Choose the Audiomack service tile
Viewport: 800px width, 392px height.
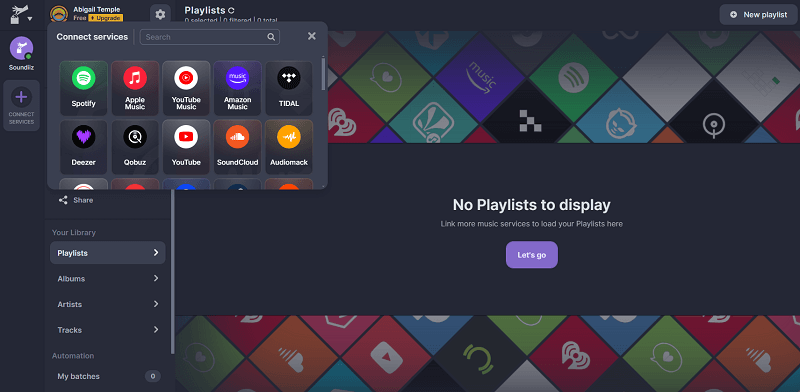(x=289, y=147)
